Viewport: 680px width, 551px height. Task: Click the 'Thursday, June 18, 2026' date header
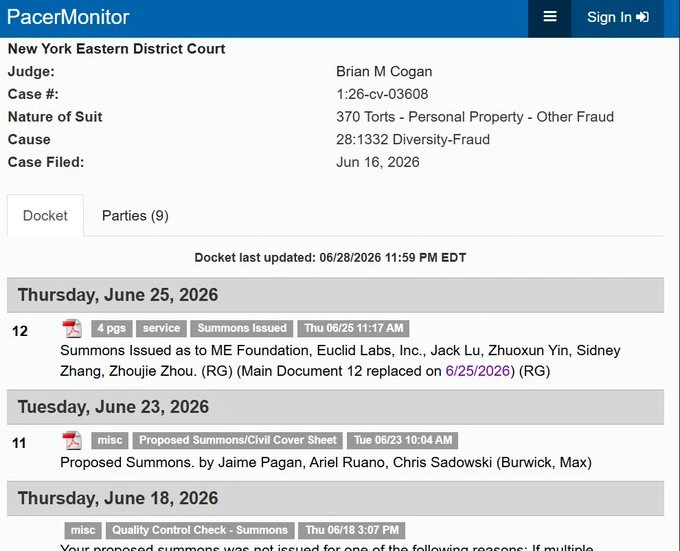[335, 498]
